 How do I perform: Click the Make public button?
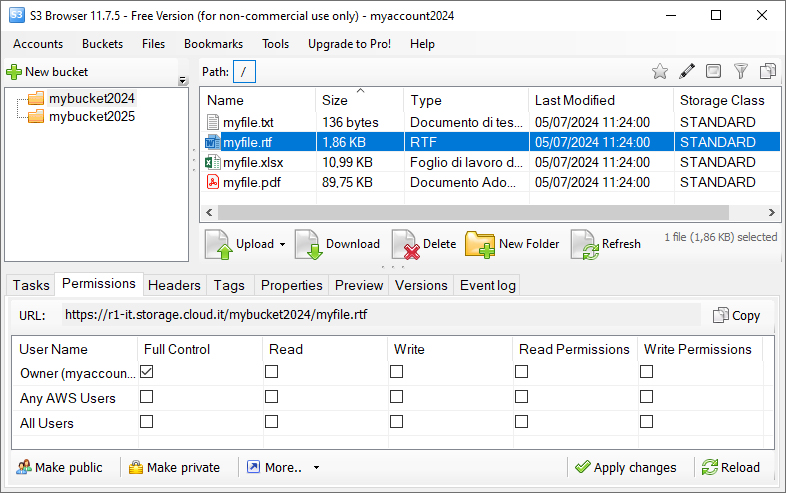click(x=59, y=467)
